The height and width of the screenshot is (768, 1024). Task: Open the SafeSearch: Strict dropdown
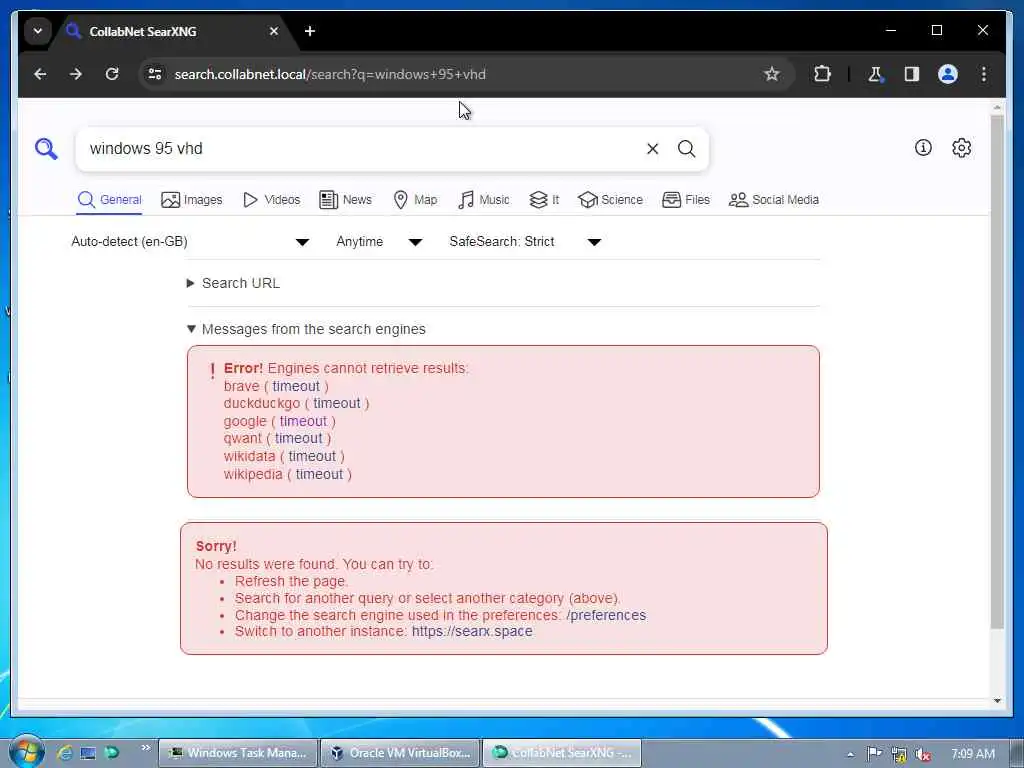pos(525,242)
